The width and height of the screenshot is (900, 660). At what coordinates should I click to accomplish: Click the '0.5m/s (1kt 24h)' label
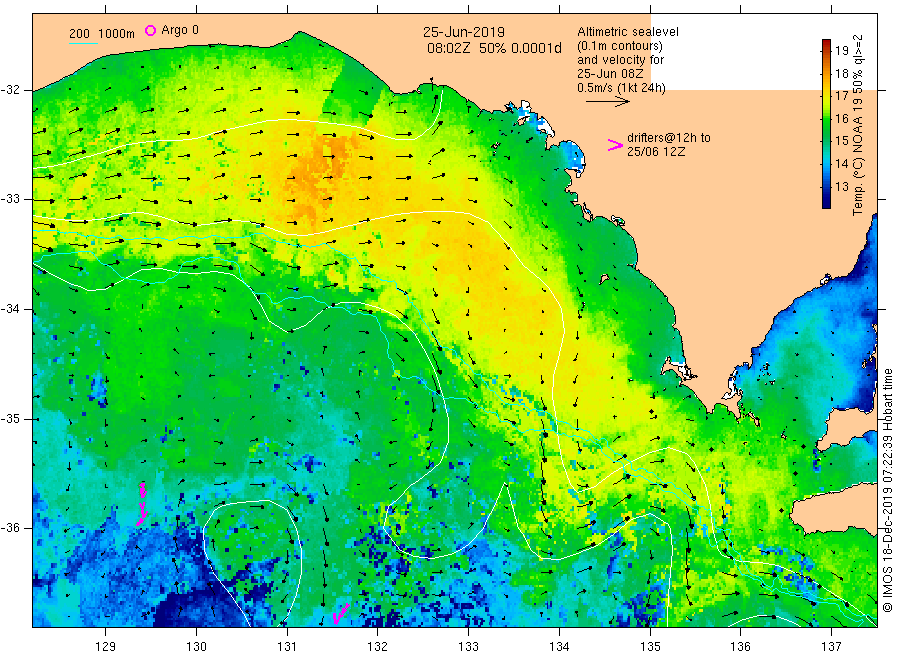coord(622,88)
